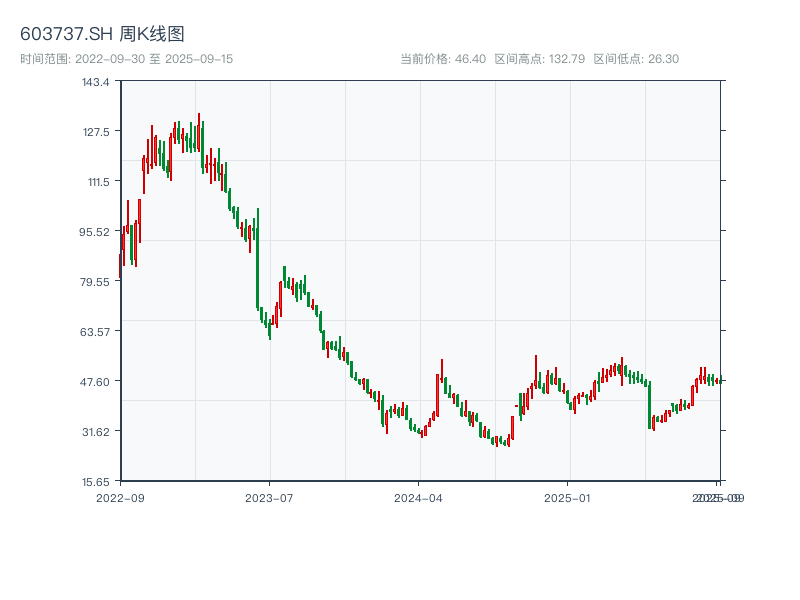Click the 区间高点: 132.79 label
This screenshot has width=800, height=600.
coord(540,59)
